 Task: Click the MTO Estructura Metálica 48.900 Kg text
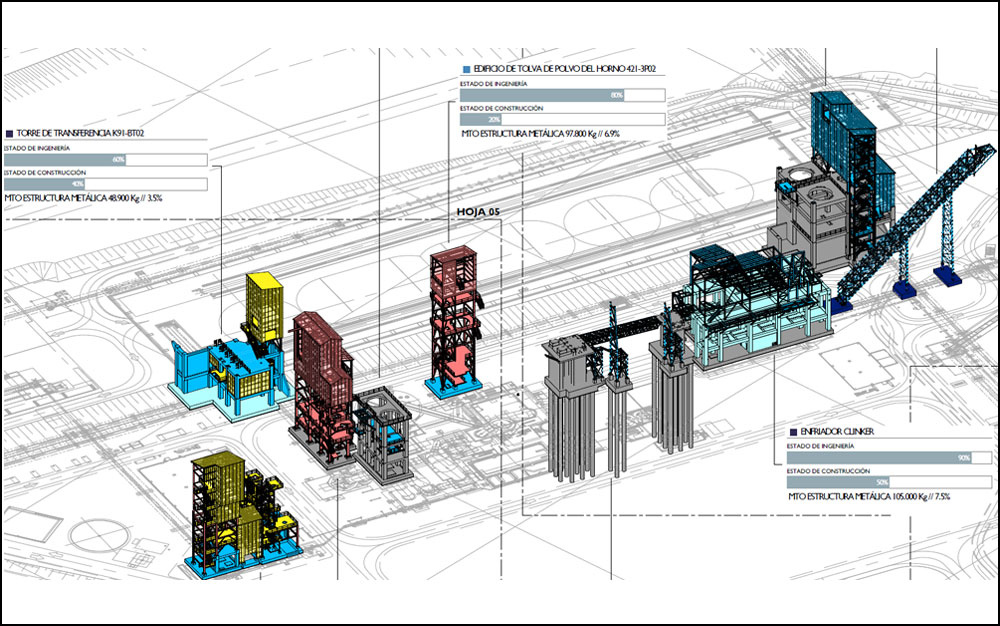pos(83,198)
